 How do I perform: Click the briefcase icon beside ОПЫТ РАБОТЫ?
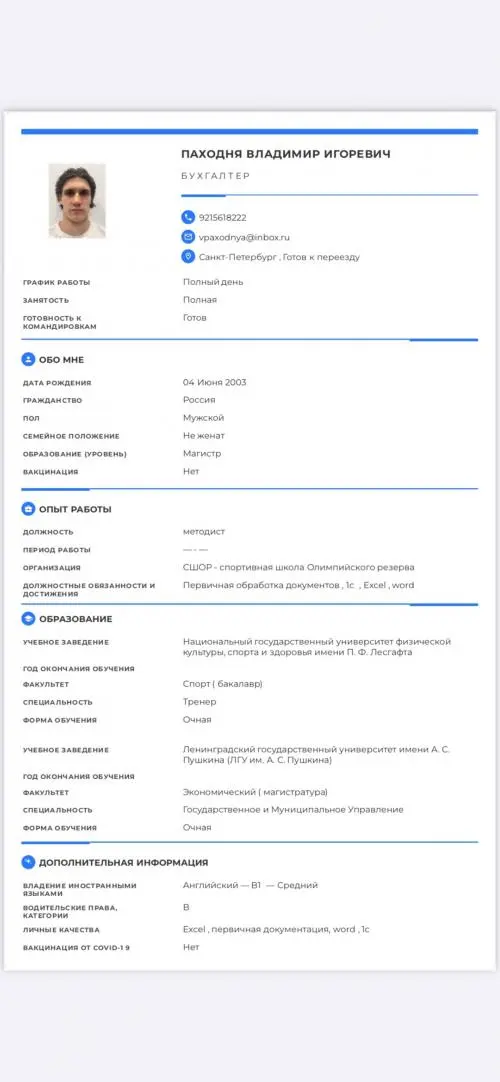(28, 509)
